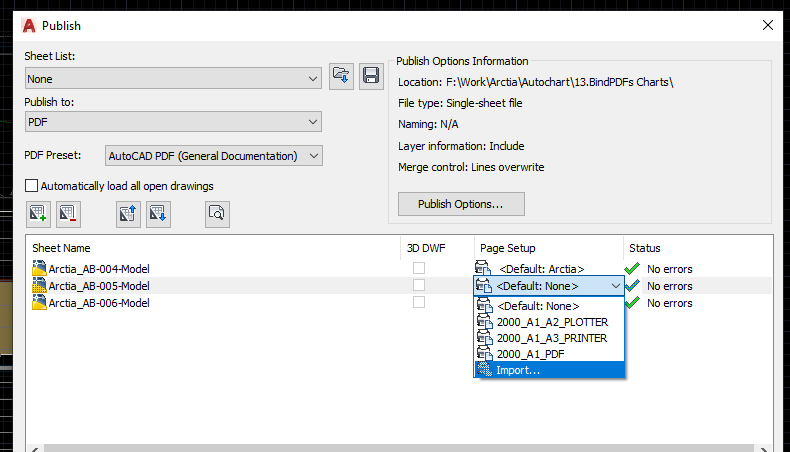The image size is (790, 452).
Task: Click the Load Sheet List icon
Action: [342, 75]
